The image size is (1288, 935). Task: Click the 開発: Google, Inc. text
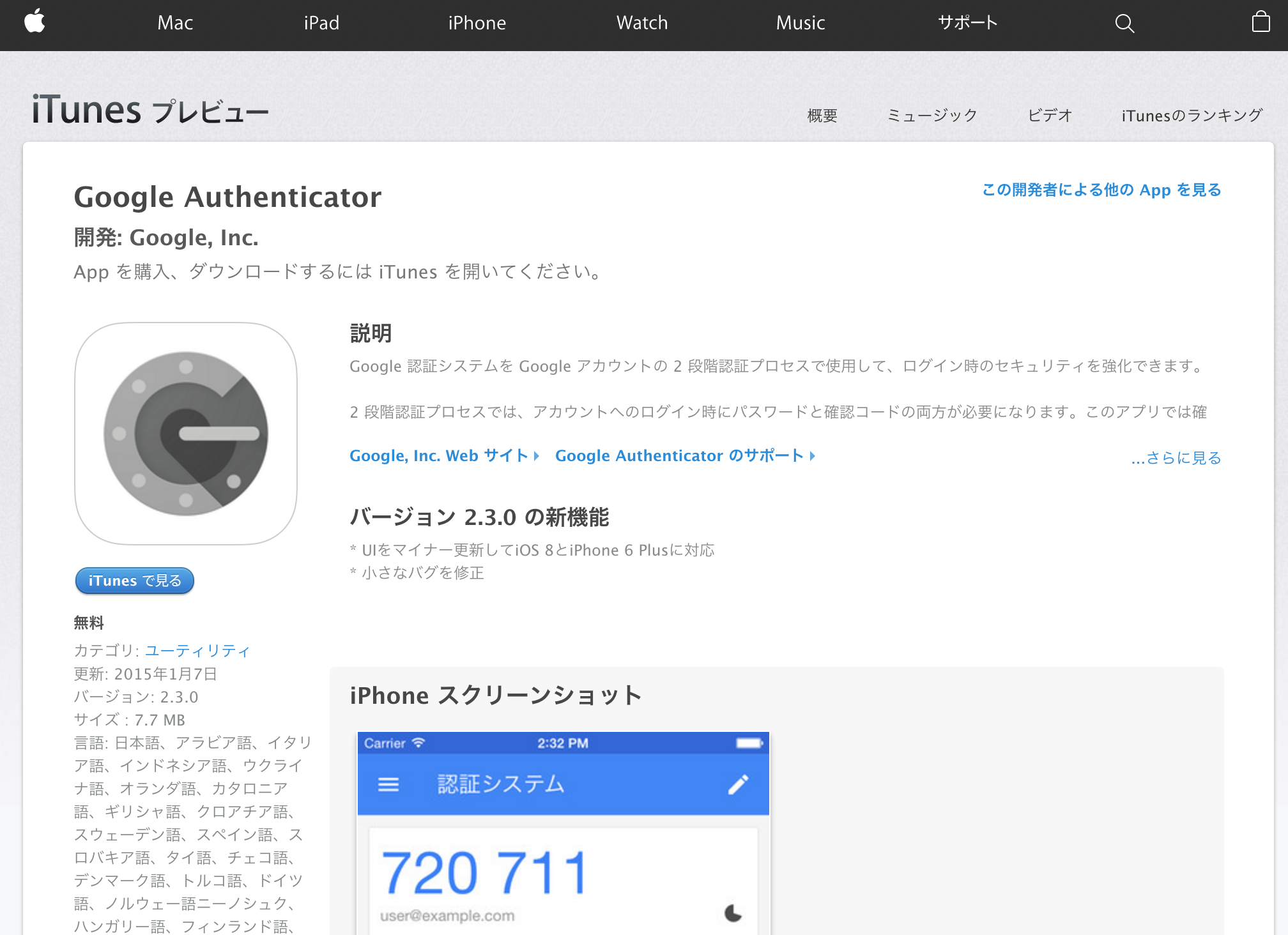(166, 238)
